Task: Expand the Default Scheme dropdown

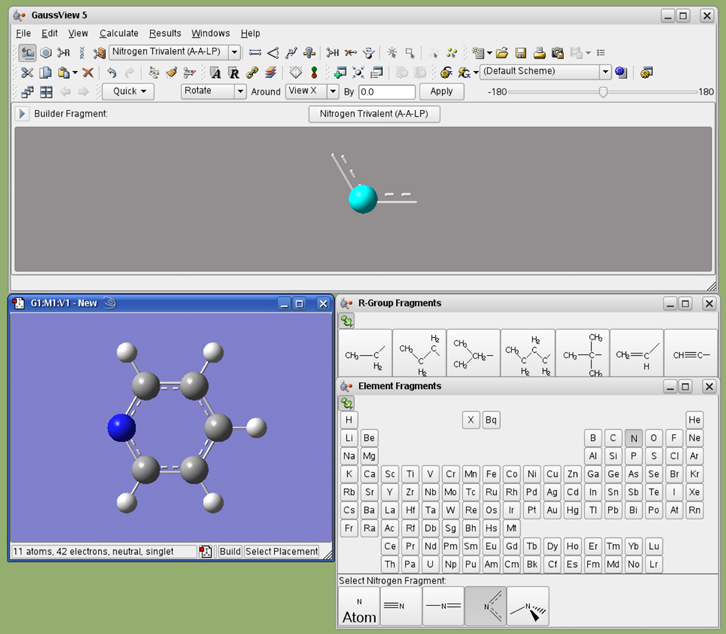Action: click(605, 72)
